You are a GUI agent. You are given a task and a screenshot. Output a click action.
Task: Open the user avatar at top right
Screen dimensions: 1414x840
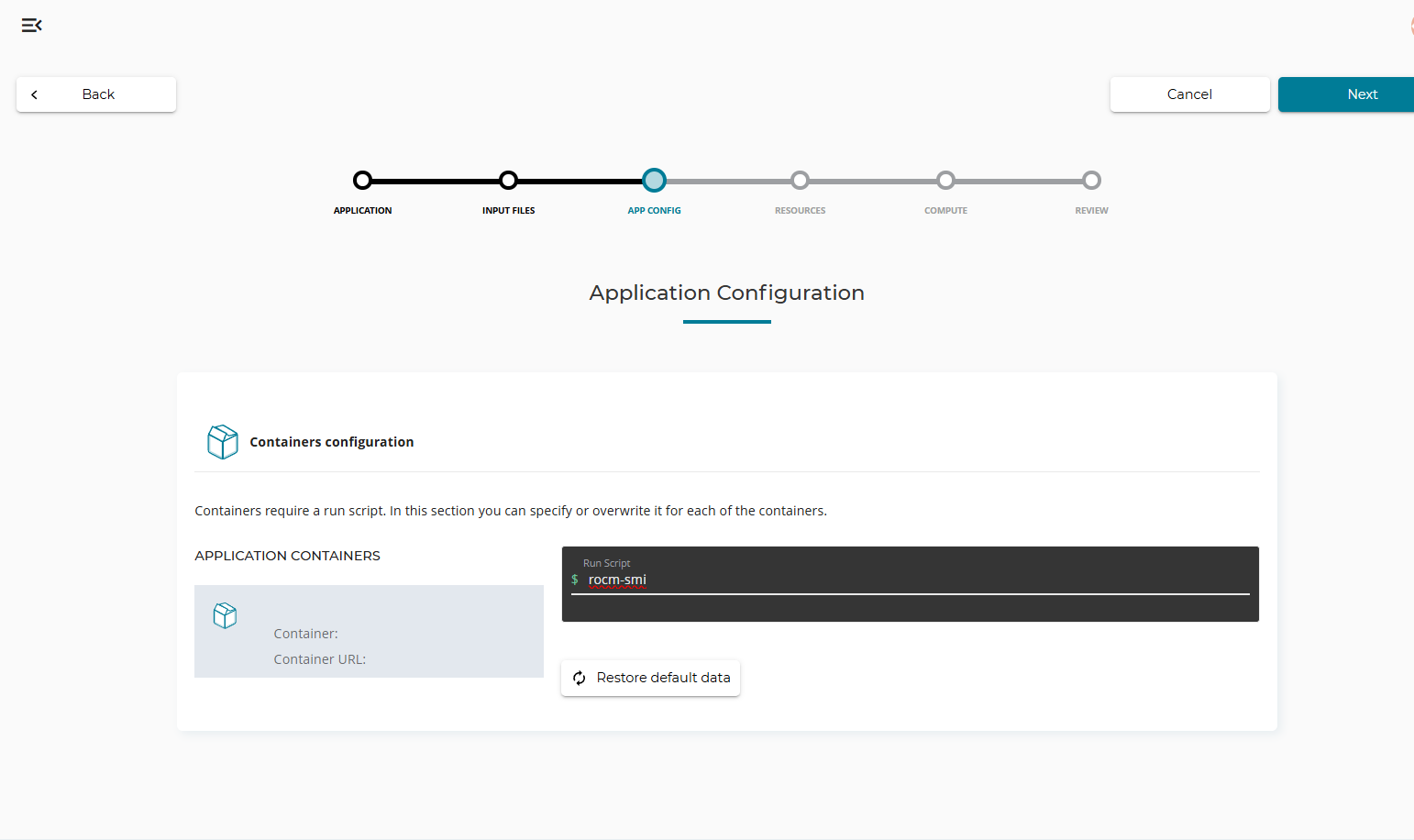pos(1410,26)
